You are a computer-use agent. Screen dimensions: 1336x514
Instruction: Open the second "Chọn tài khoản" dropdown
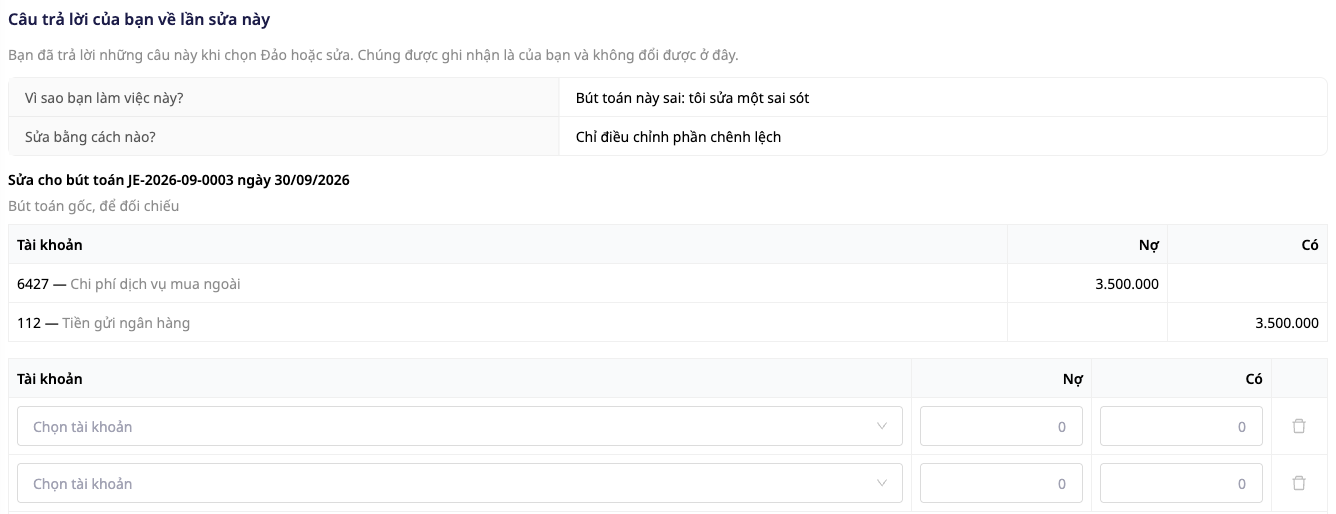point(460,483)
